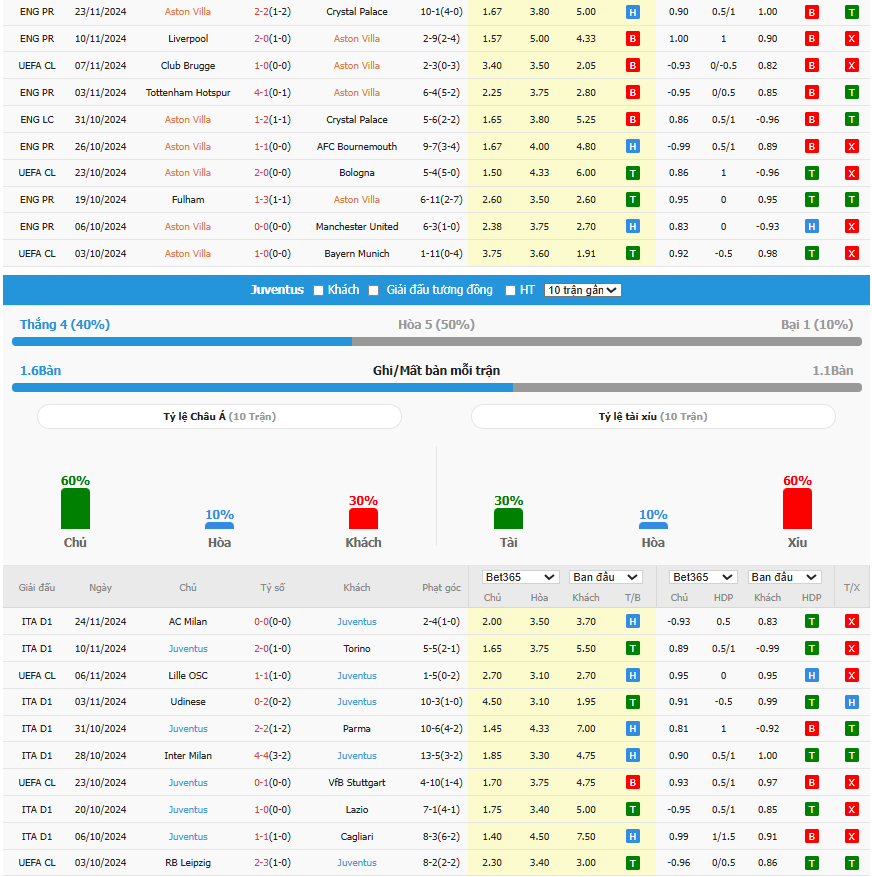Click the Tỷ số column header
The height and width of the screenshot is (877, 872).
[272, 587]
